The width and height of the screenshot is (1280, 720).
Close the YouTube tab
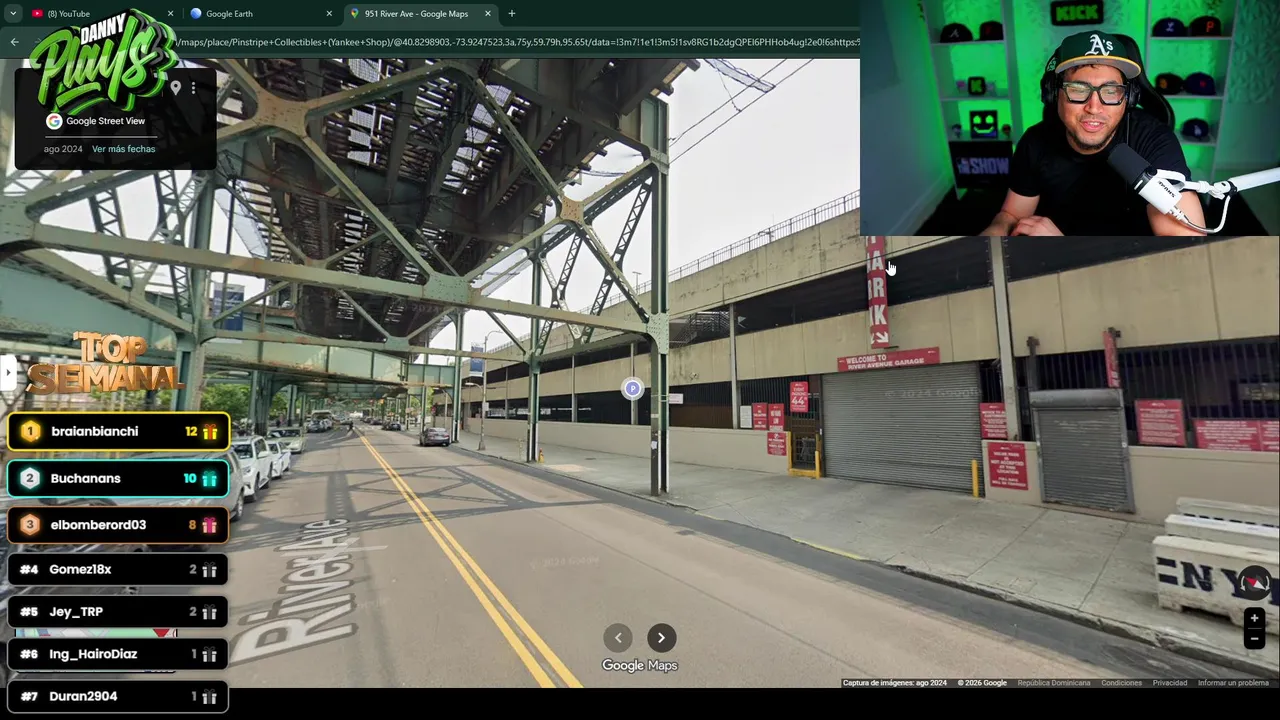(x=170, y=13)
